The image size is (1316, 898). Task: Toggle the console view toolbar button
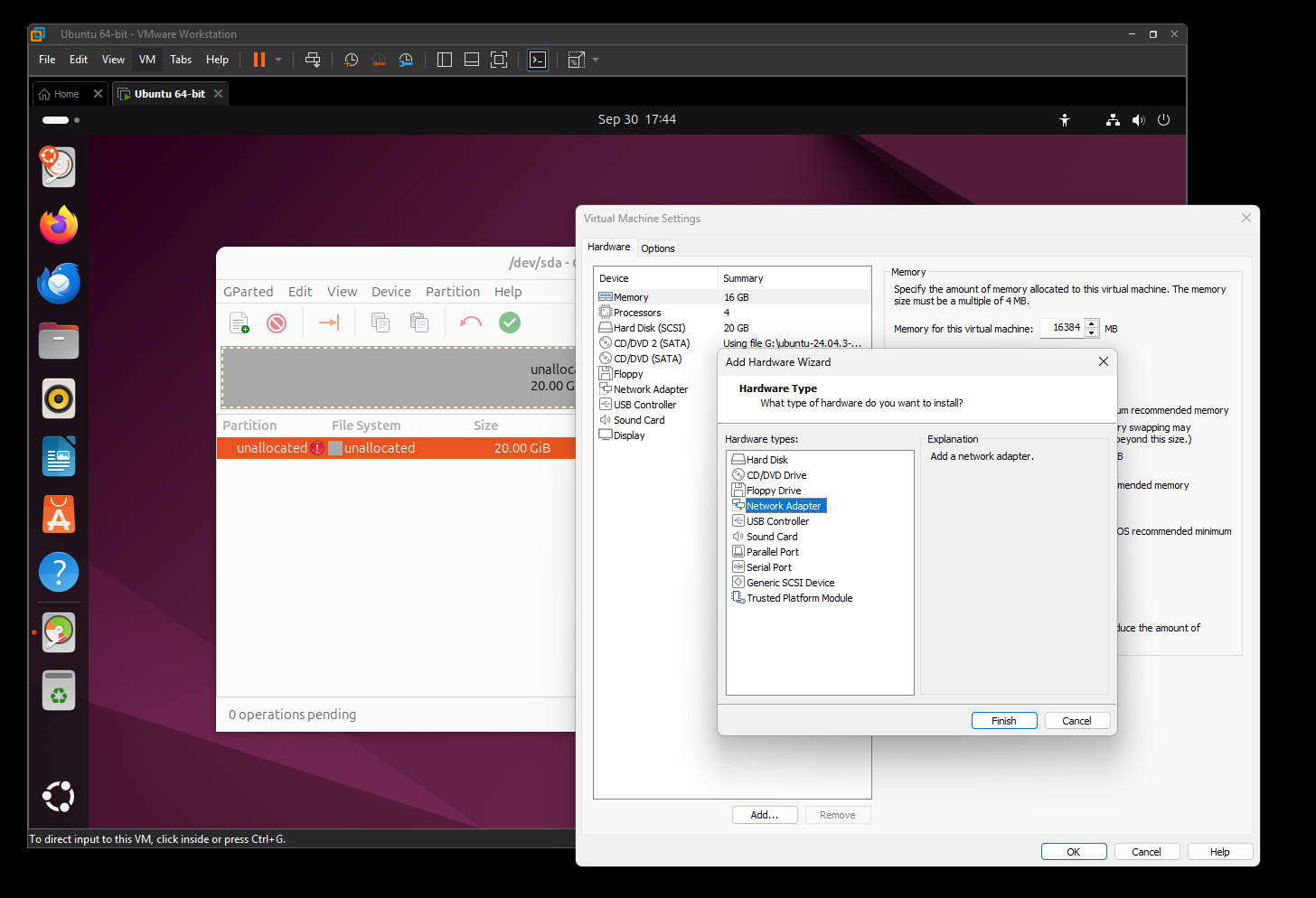(x=538, y=60)
